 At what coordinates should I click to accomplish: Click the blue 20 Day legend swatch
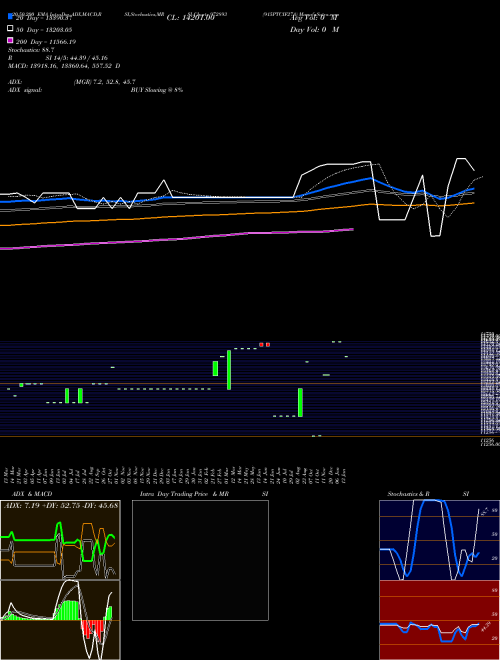tap(10, 17)
